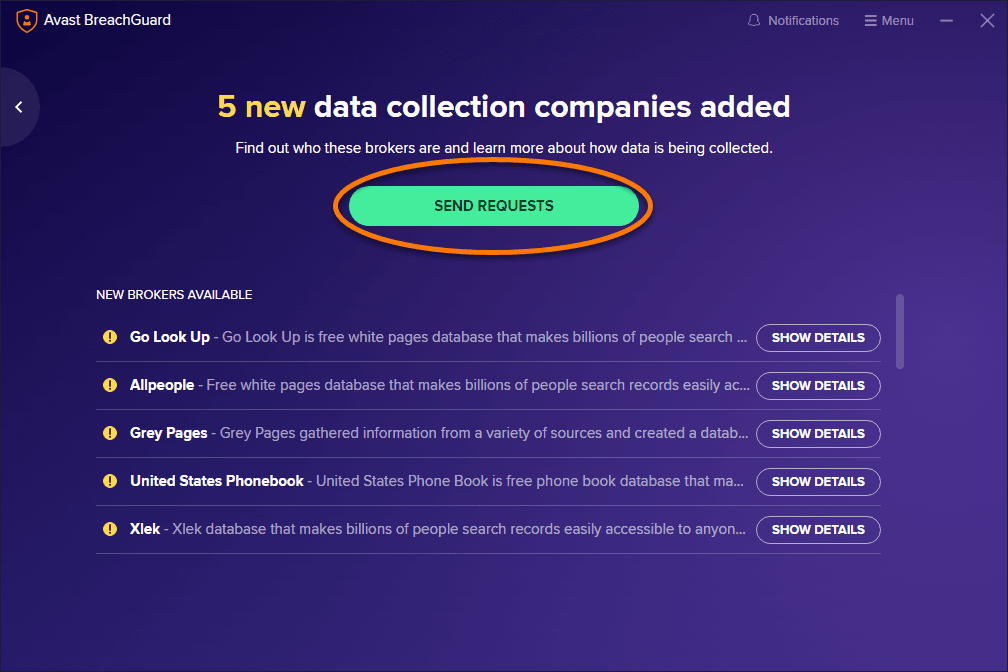Show details for Go Look Up

[818, 338]
